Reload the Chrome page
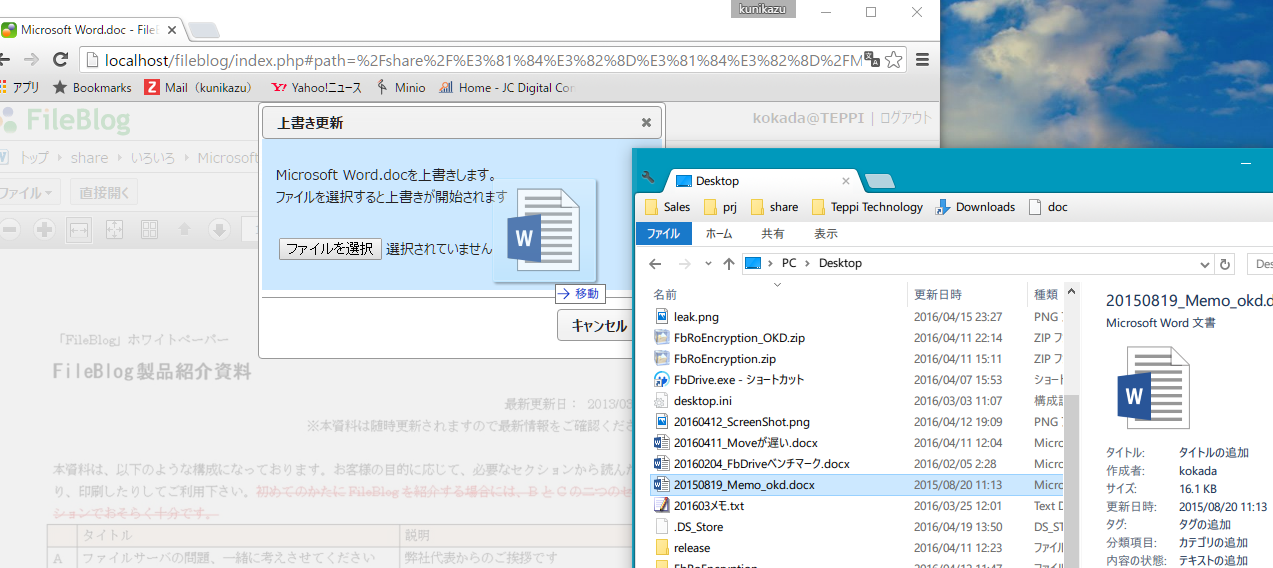 (x=61, y=60)
